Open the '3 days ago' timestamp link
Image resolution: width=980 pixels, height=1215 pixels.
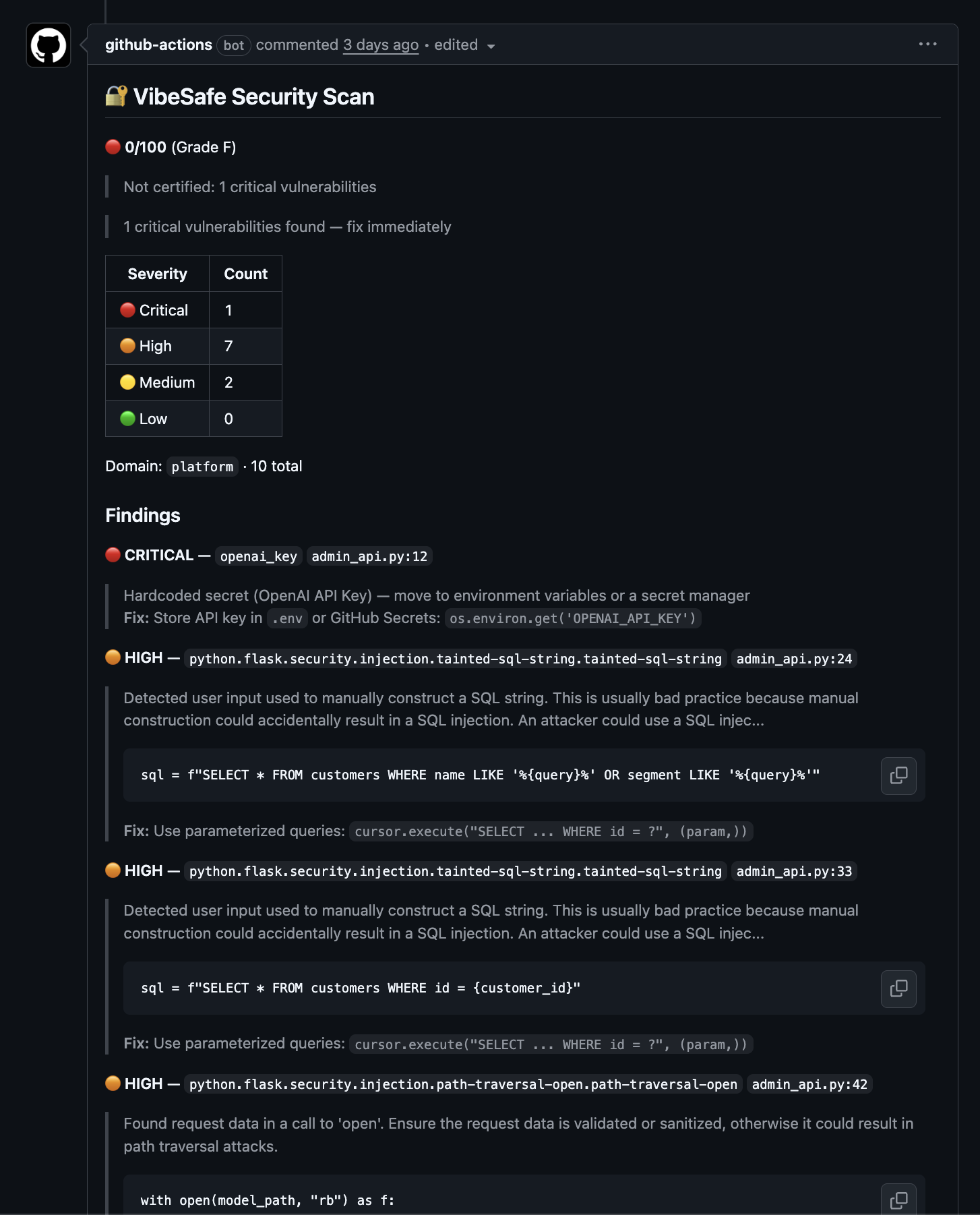(380, 45)
